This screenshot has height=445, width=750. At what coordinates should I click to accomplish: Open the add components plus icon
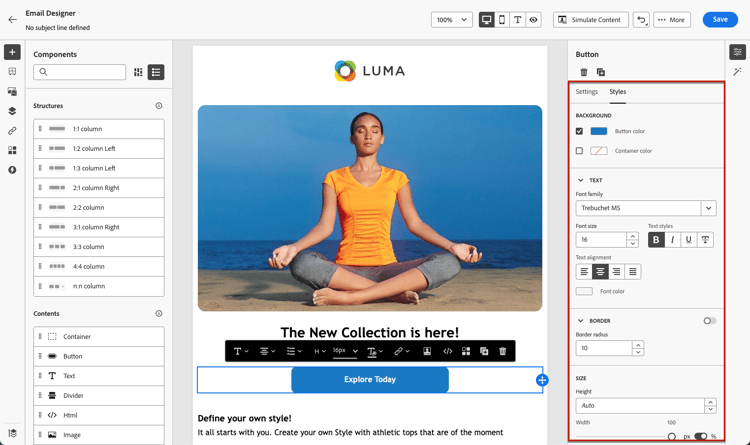tap(12, 52)
